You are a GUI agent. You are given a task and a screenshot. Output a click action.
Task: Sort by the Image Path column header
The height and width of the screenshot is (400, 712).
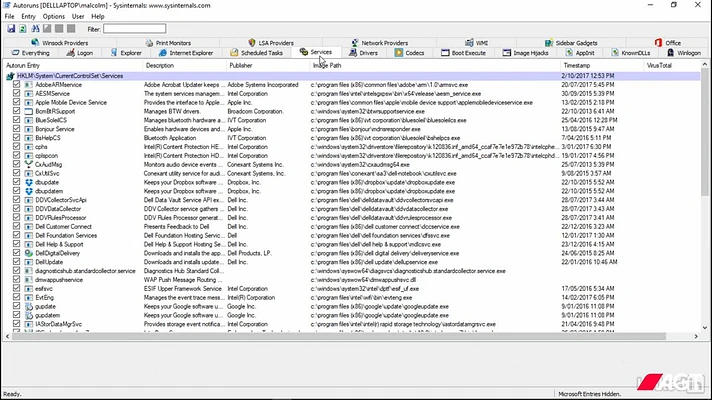pyautogui.click(x=435, y=65)
